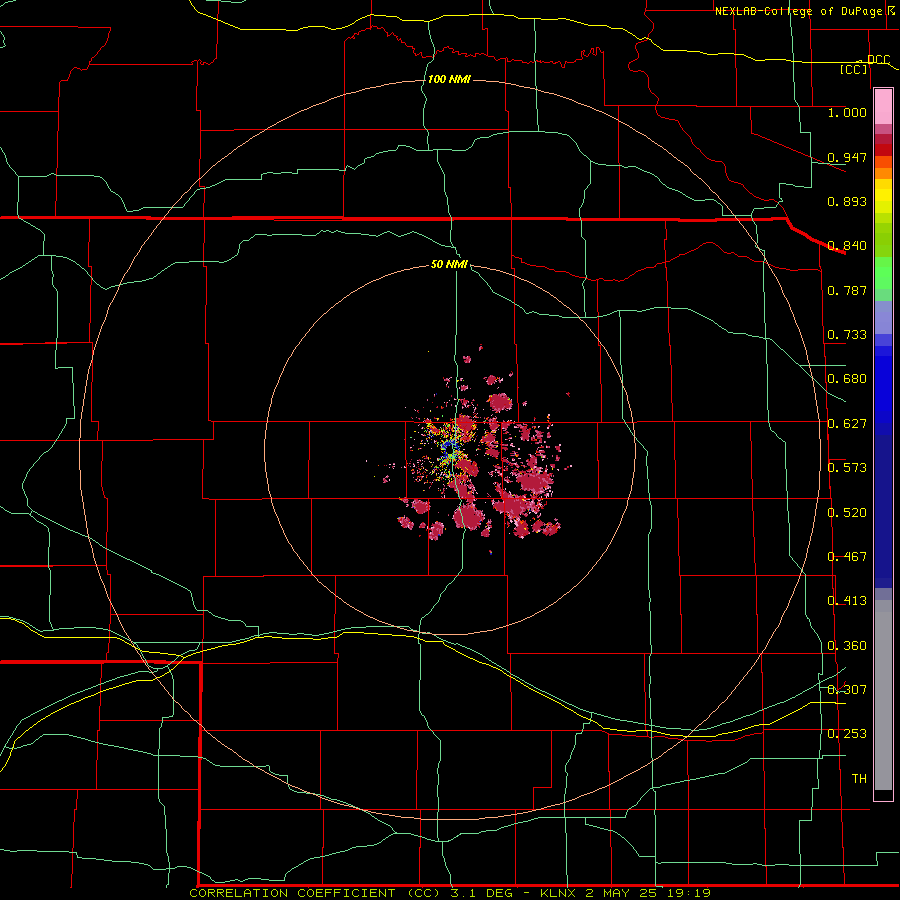Click the 0.893 value on the scale

point(847,201)
